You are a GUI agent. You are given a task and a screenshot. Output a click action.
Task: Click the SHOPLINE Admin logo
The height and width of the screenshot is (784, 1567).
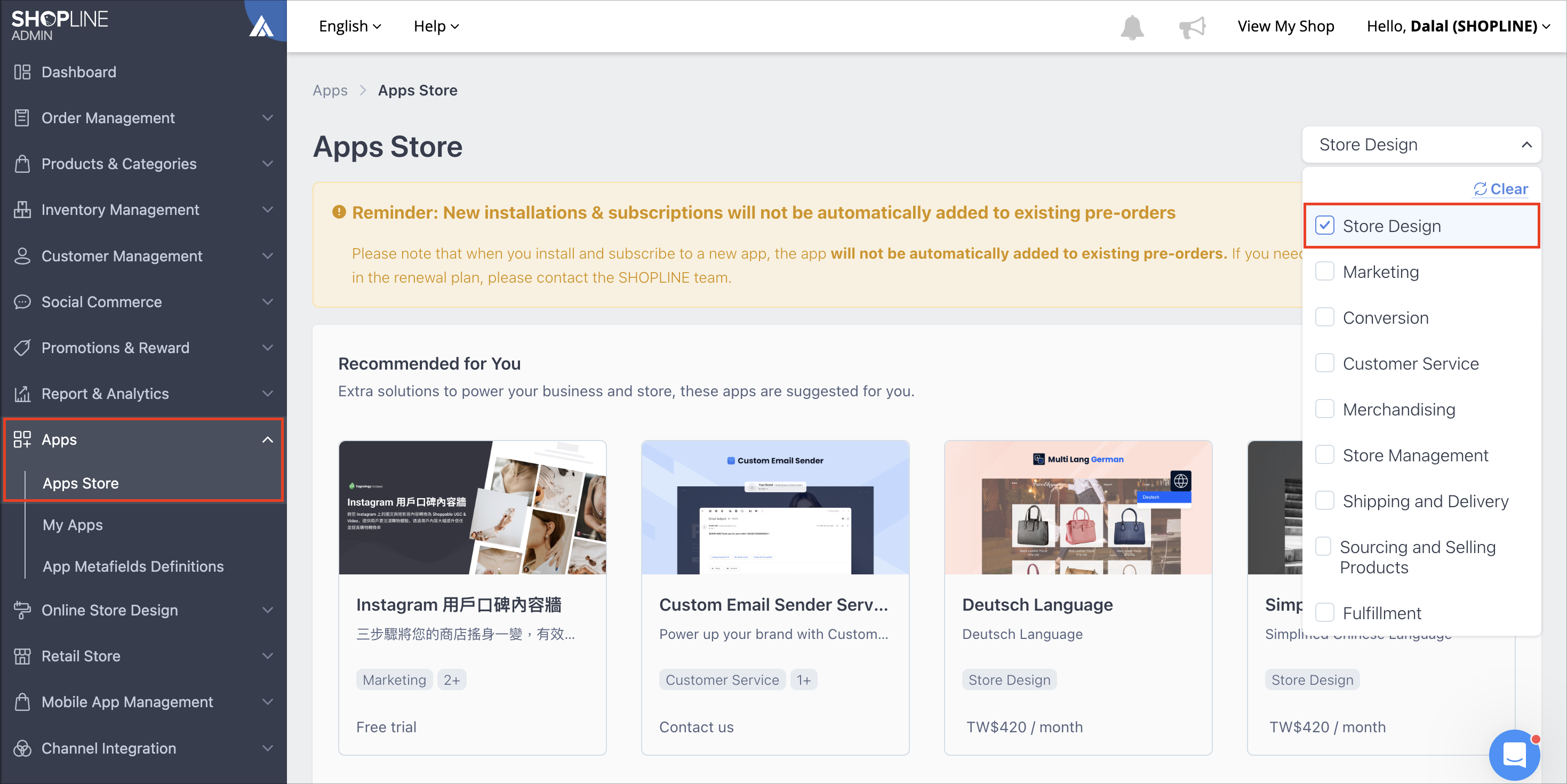click(60, 26)
